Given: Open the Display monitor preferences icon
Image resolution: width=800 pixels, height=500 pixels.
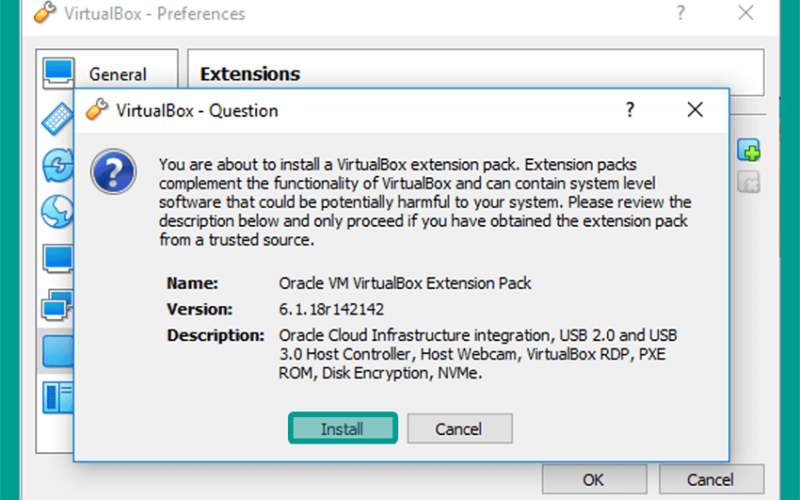Looking at the screenshot, I should (x=58, y=258).
